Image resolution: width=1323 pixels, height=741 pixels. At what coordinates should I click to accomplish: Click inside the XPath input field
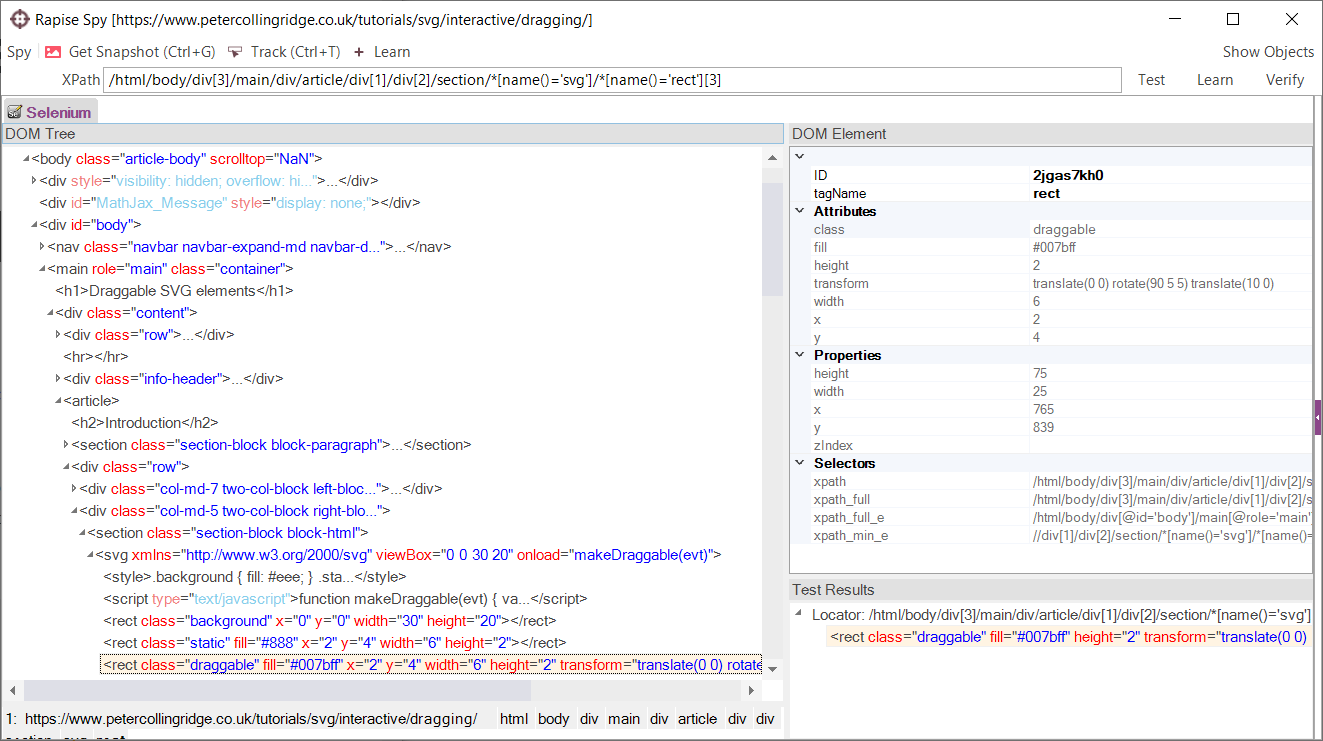click(x=612, y=80)
